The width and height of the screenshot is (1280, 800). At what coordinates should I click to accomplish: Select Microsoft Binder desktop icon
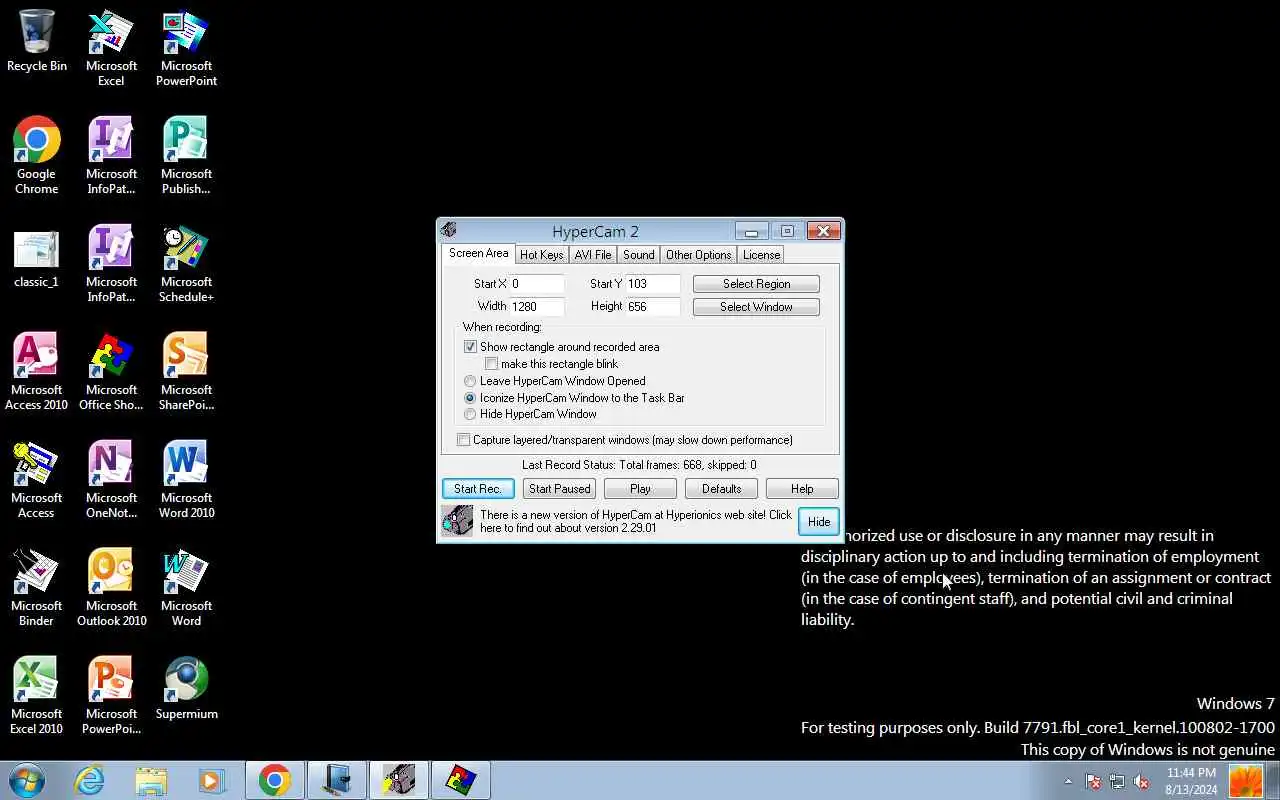[x=37, y=588]
